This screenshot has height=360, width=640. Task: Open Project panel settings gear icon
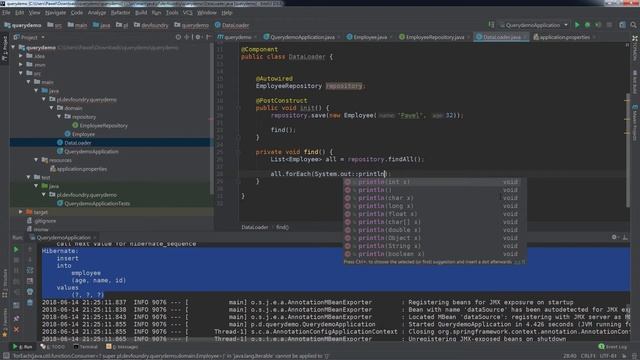tap(198, 37)
